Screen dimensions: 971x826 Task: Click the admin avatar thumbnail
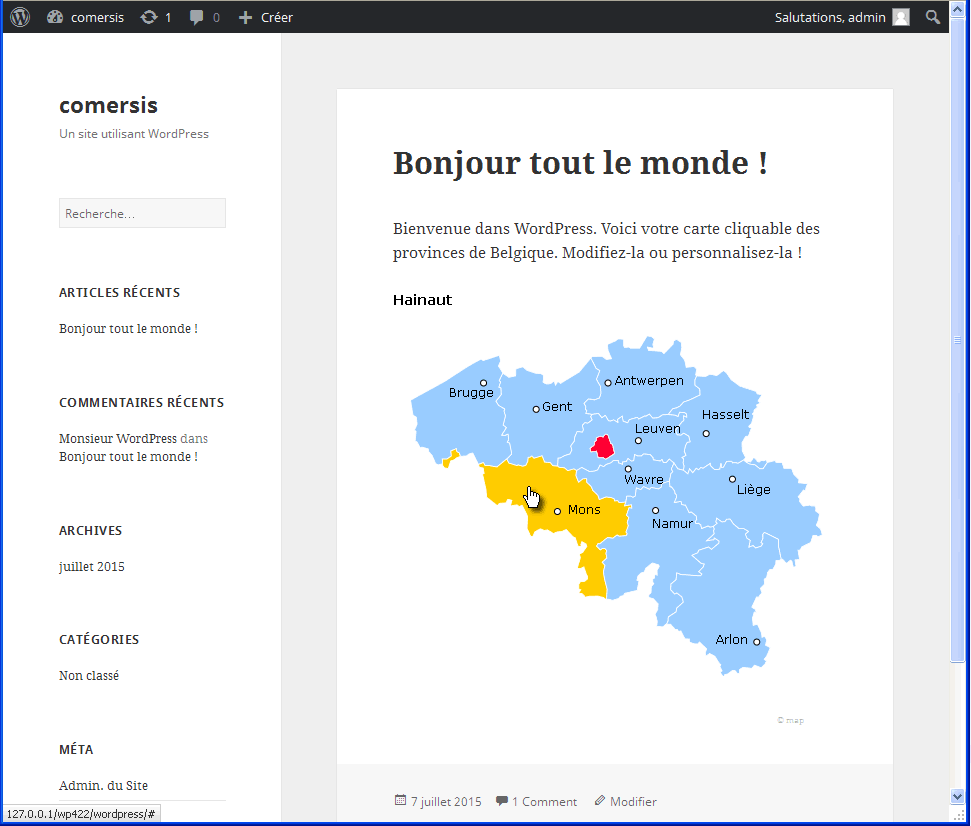pyautogui.click(x=901, y=17)
